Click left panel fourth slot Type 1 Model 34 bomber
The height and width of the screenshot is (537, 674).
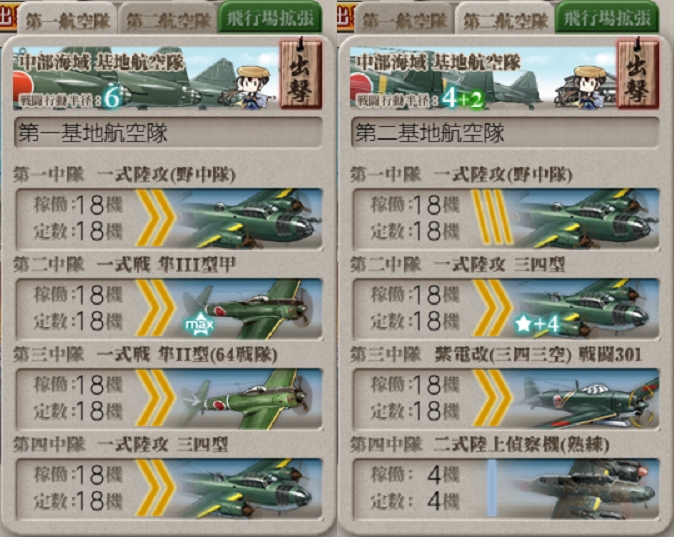point(169,488)
